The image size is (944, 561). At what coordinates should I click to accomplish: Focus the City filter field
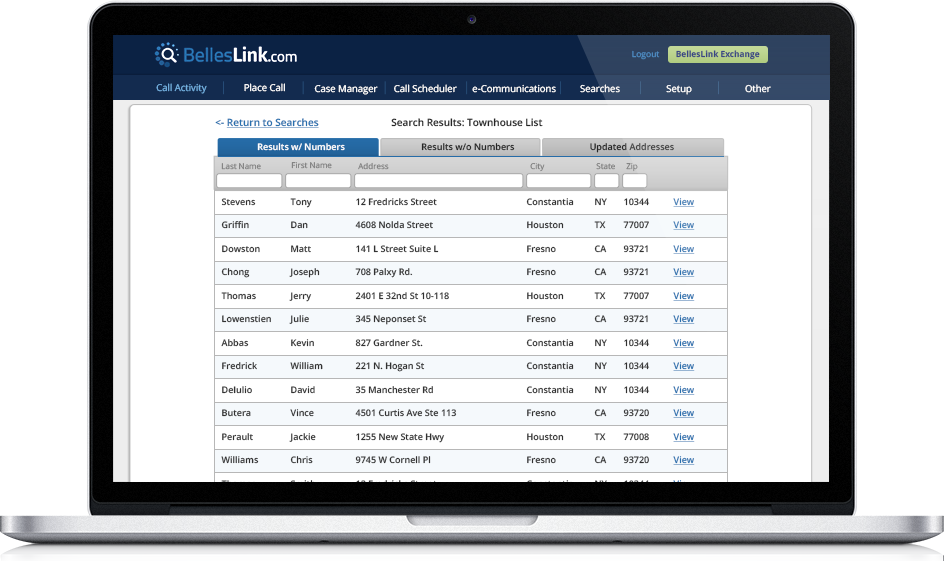(559, 181)
